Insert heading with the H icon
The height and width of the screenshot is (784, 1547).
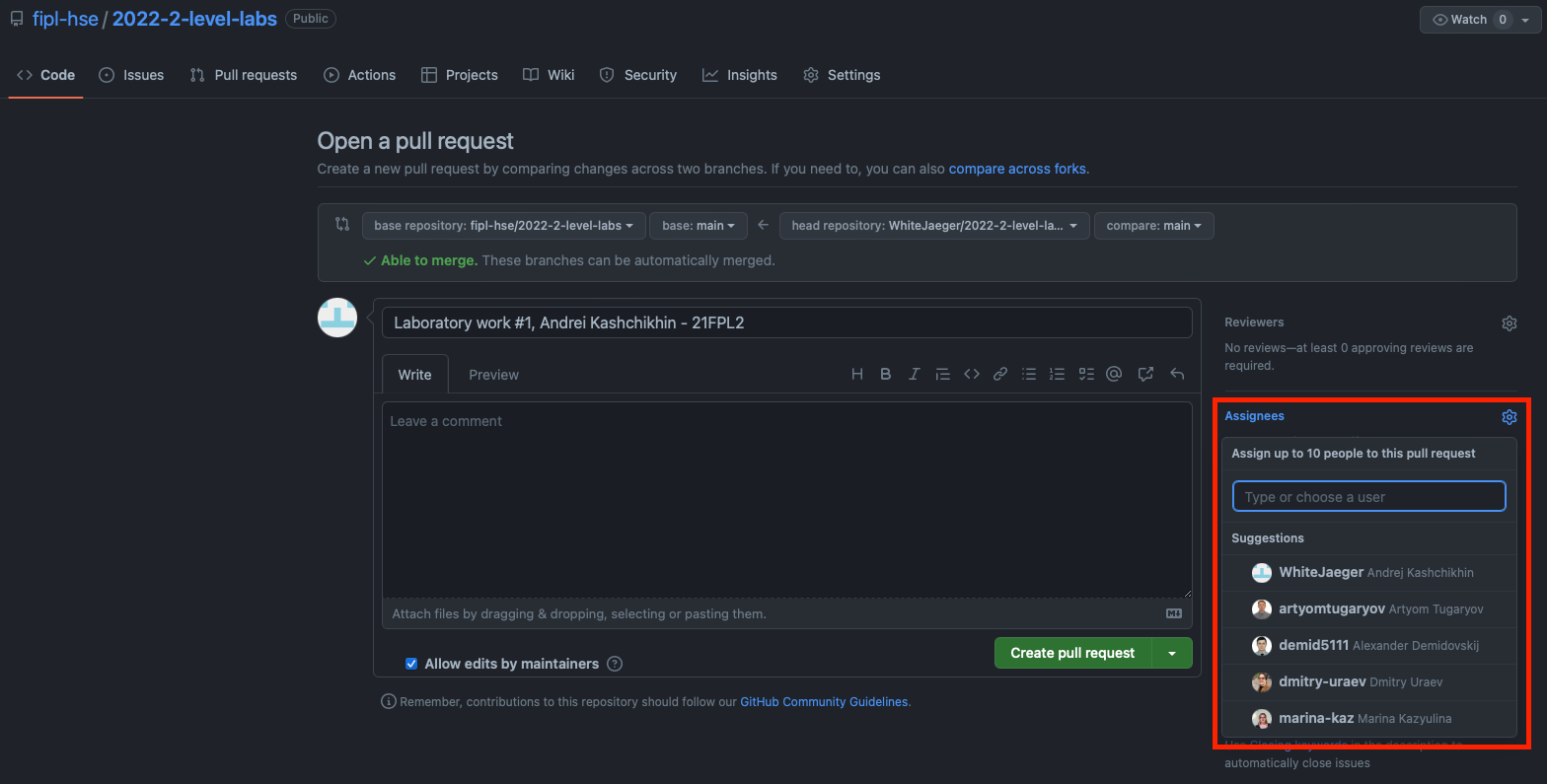point(857,374)
